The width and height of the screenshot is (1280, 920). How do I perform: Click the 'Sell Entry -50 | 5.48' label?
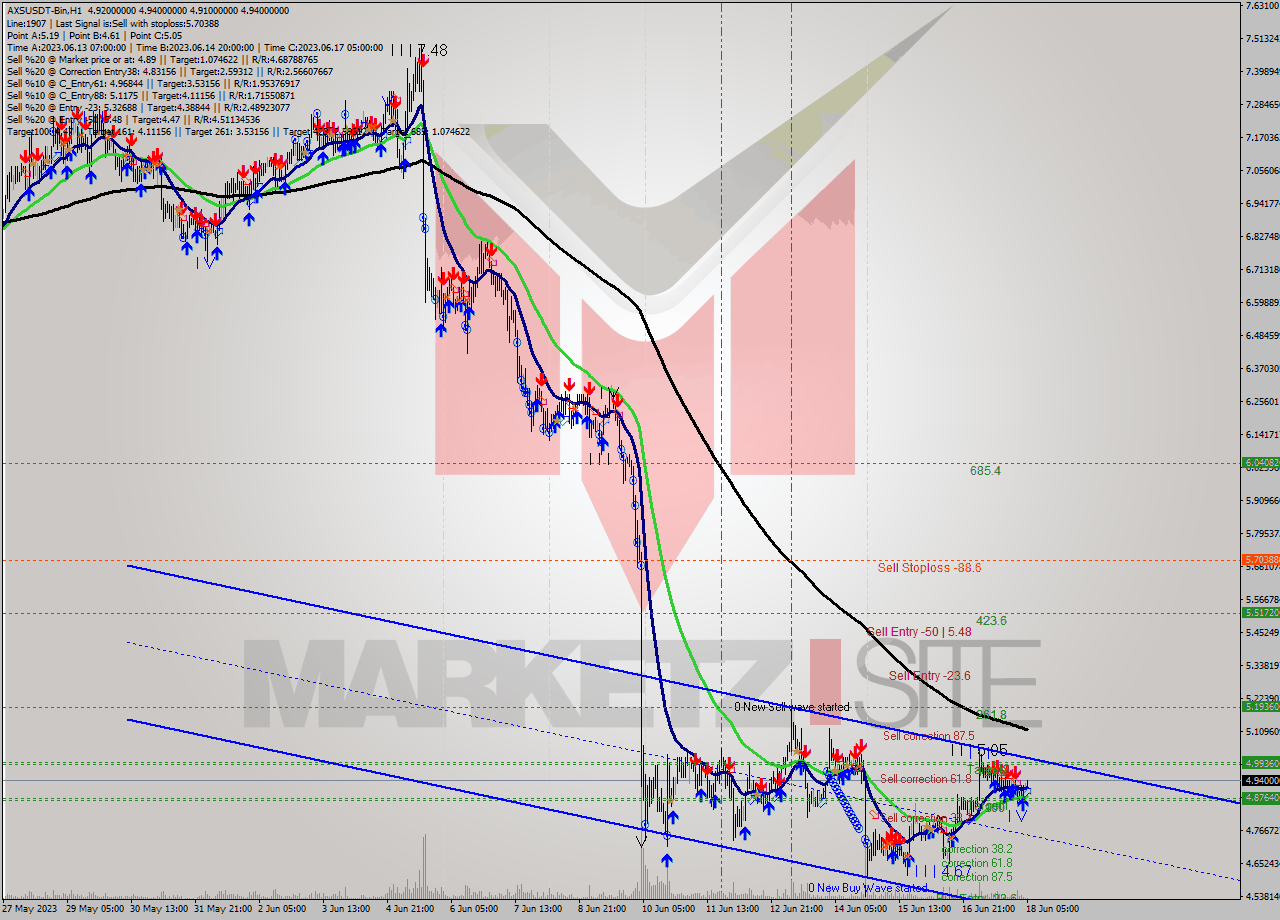919,631
